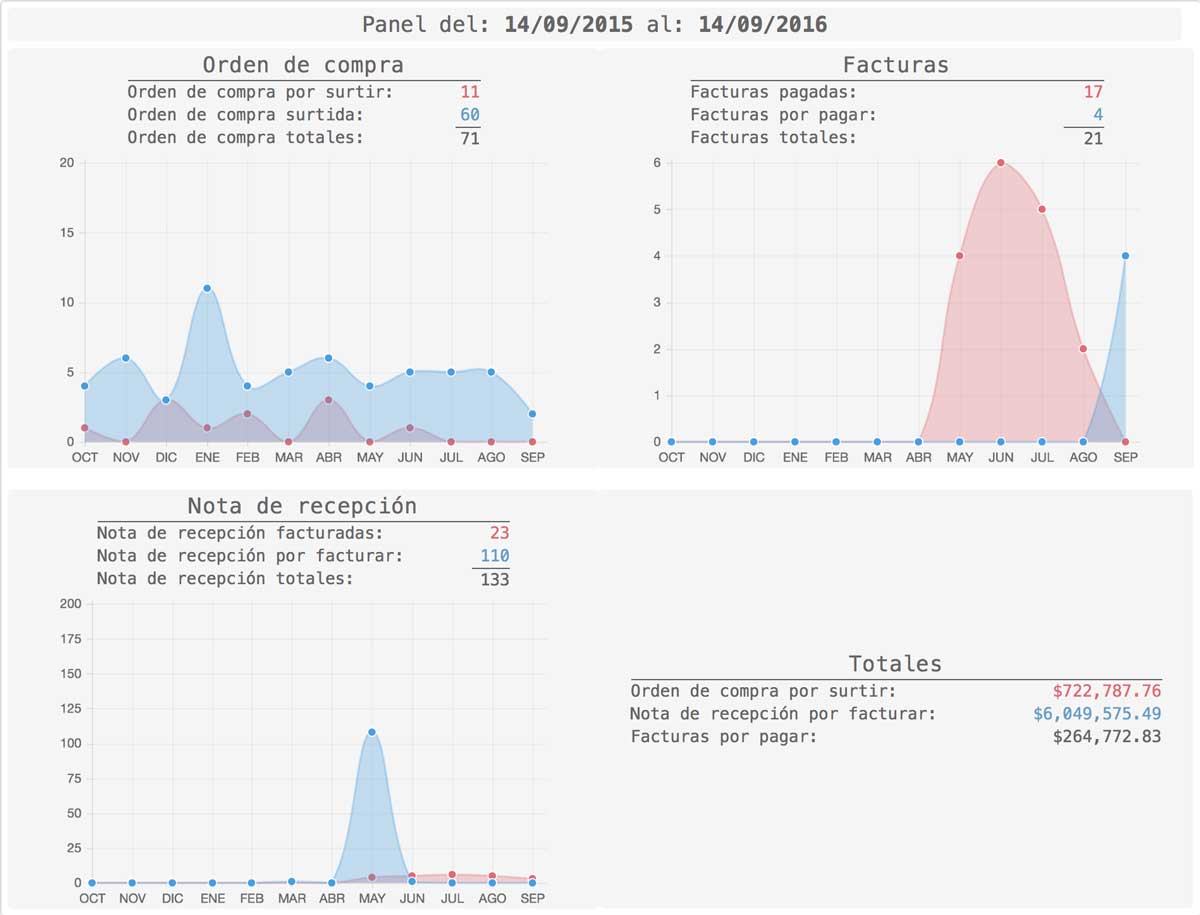Viewport: 1200px width, 915px height.
Task: Click the red ABR point in Orden de compra chart
Action: click(x=328, y=400)
